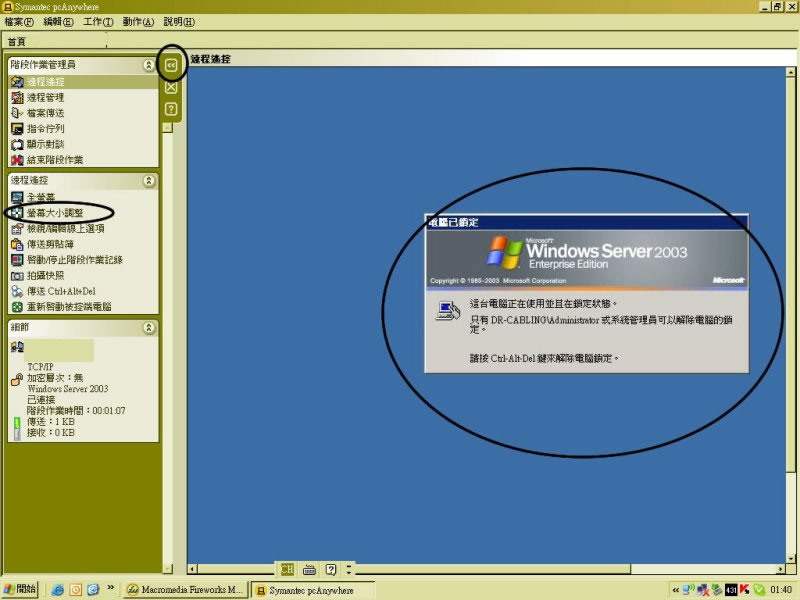
Task: Click the Symantec pcAnywhere taskbar button
Action: (313, 590)
